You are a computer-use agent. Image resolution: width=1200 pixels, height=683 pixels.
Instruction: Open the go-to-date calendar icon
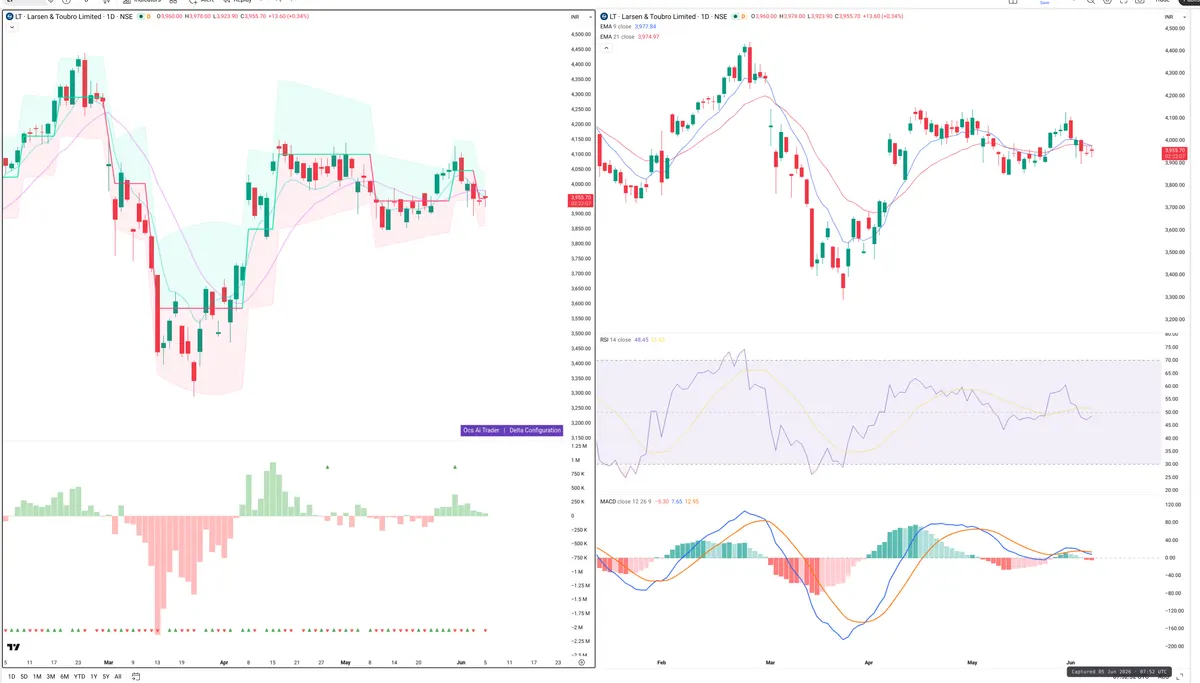click(x=135, y=676)
